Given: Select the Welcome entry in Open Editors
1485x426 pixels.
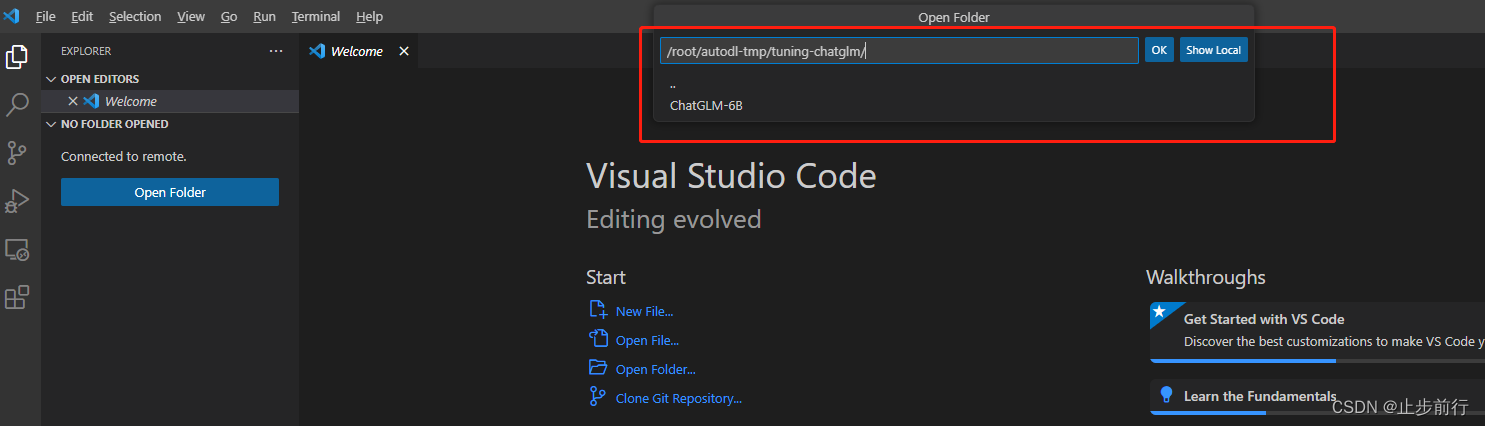Looking at the screenshot, I should click(x=170, y=101).
